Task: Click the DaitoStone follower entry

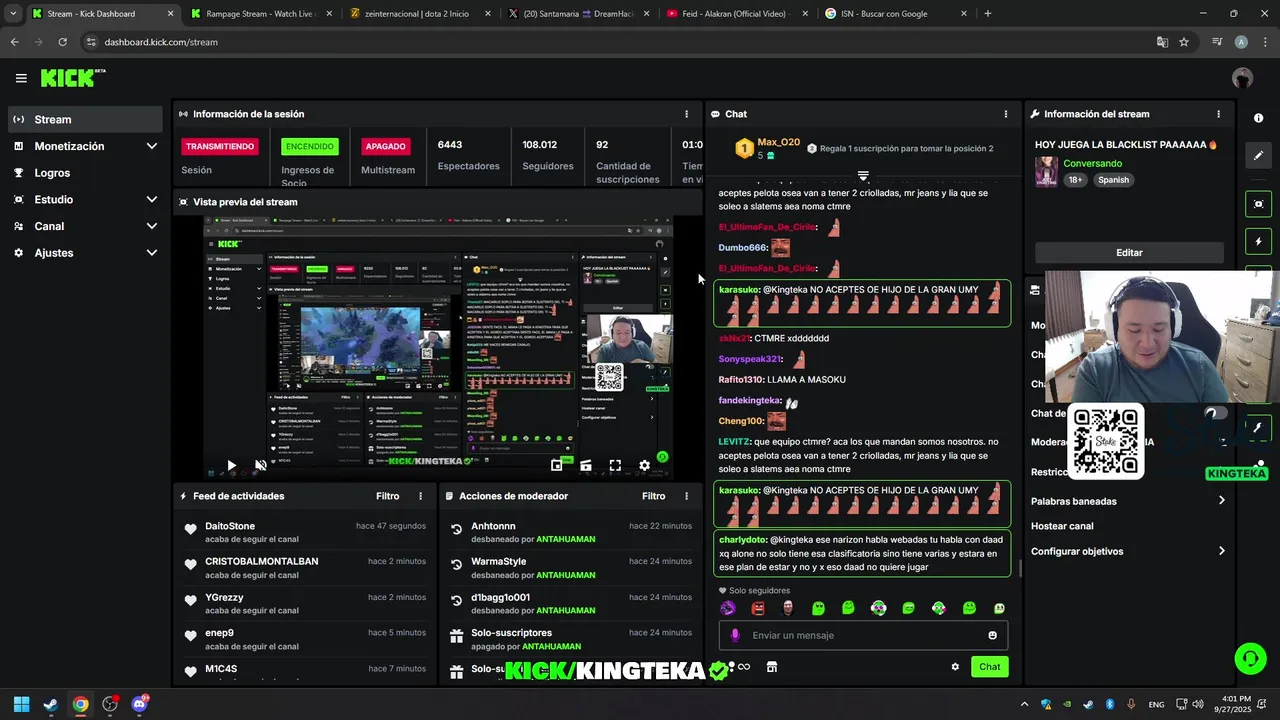Action: point(304,532)
